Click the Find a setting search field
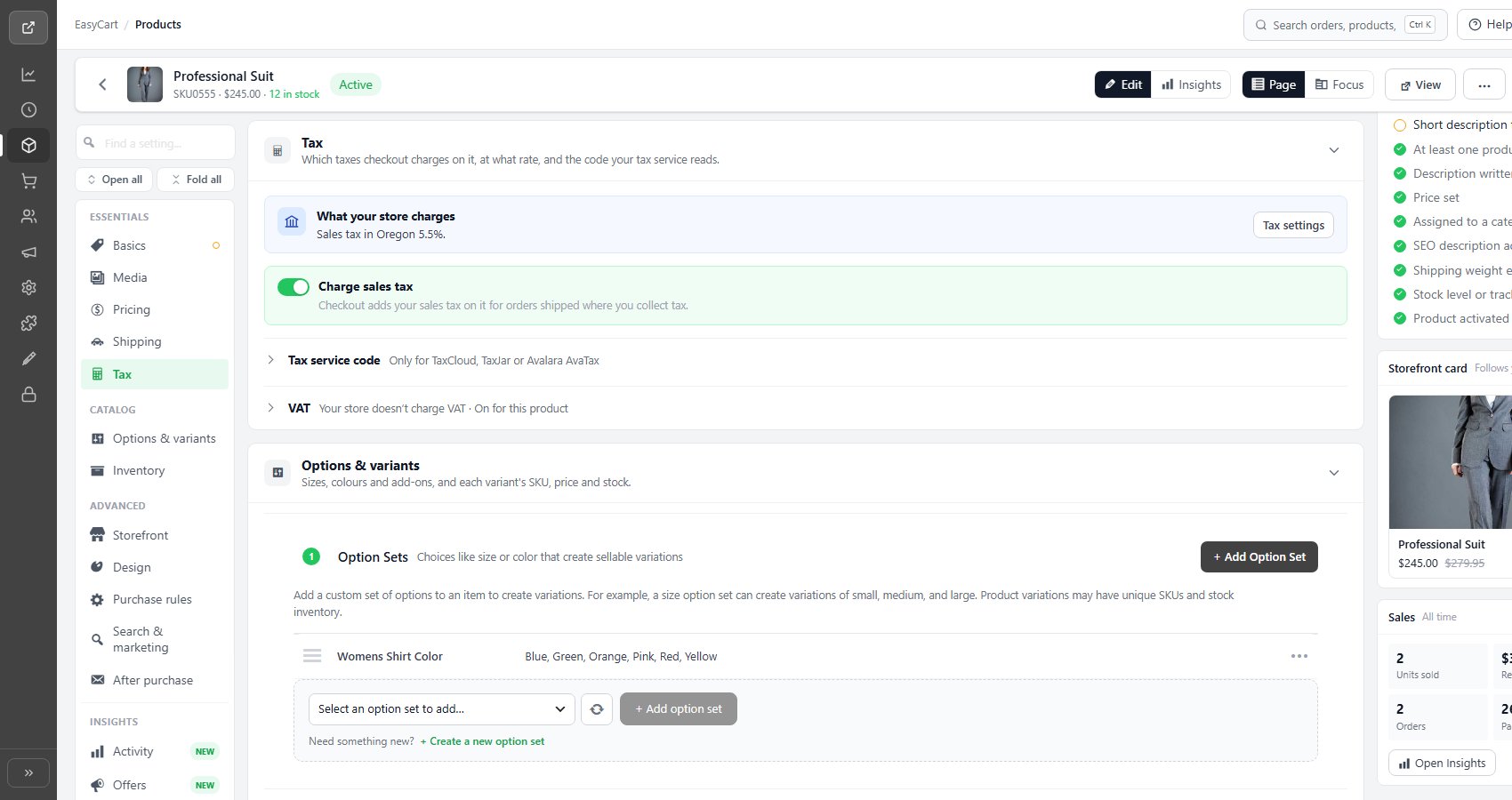The width and height of the screenshot is (1512, 800). 155,142
